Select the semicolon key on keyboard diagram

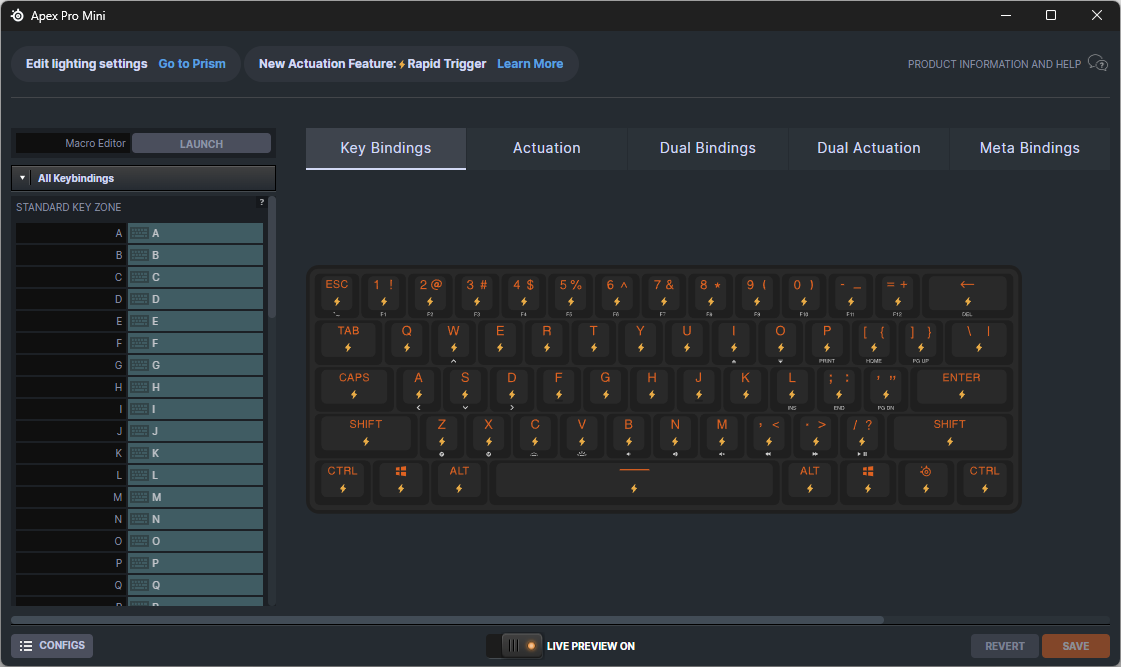pyautogui.click(x=839, y=388)
